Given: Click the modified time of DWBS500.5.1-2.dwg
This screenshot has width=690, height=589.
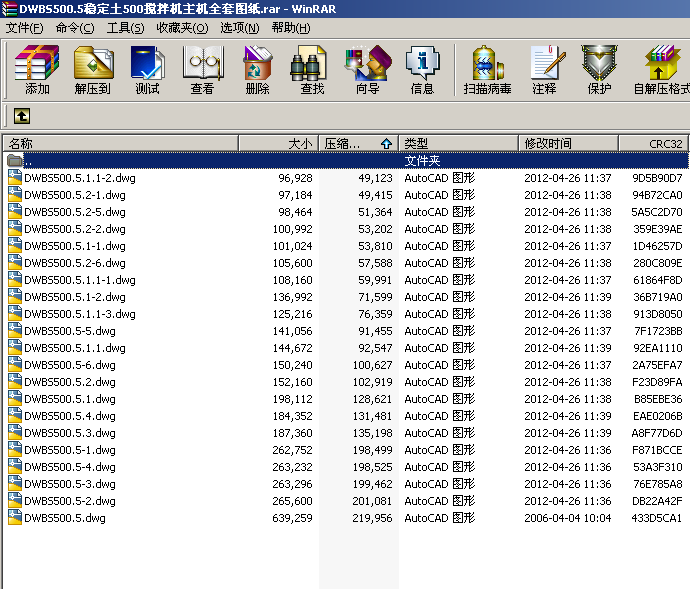Looking at the screenshot, I should click(x=568, y=297).
